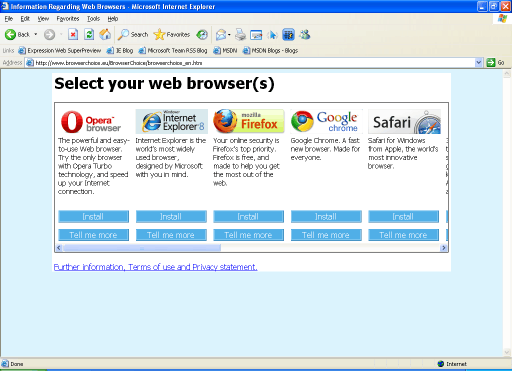This screenshot has height=371, width=512.
Task: Tell me more about Safari
Action: (x=403, y=235)
